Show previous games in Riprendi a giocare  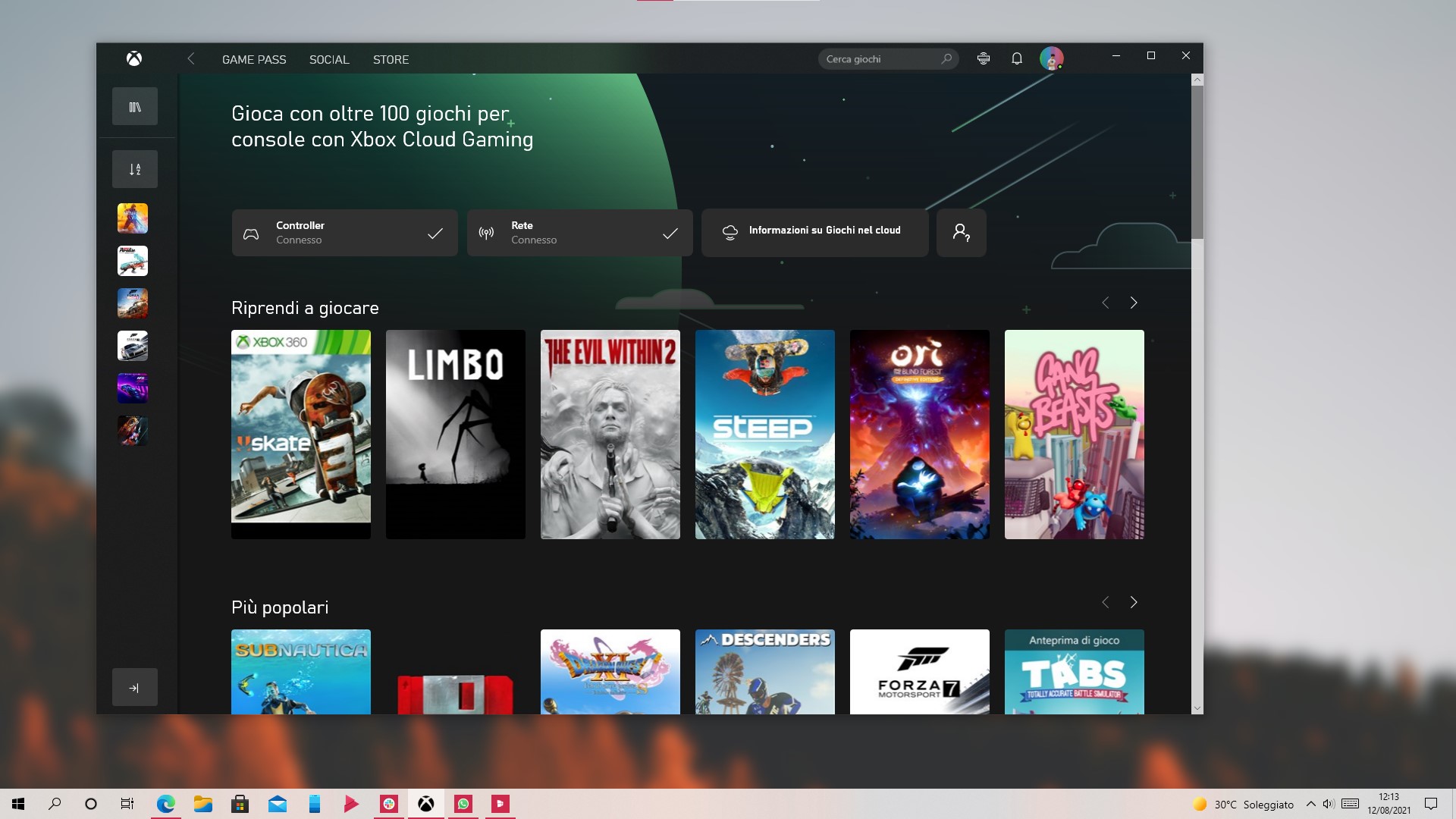pos(1106,303)
